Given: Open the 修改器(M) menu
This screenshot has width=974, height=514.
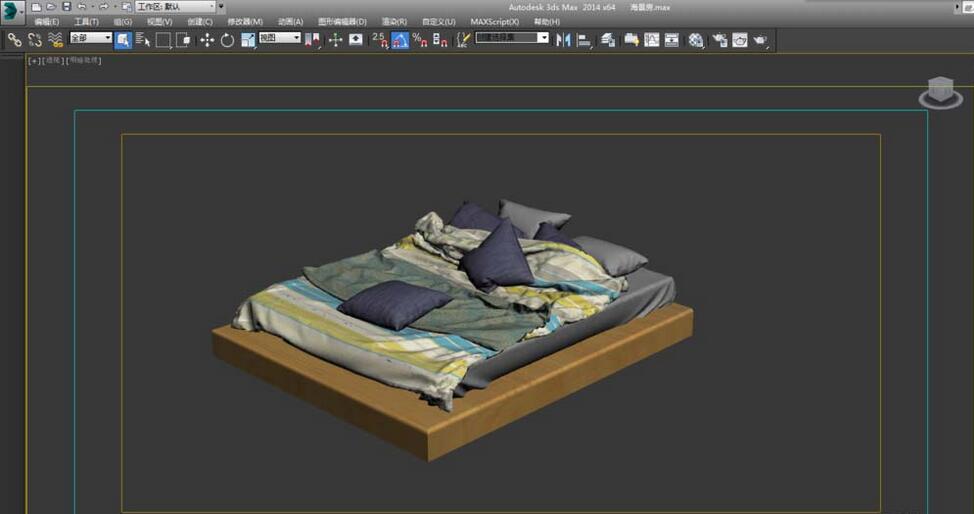Looking at the screenshot, I should coord(245,21).
